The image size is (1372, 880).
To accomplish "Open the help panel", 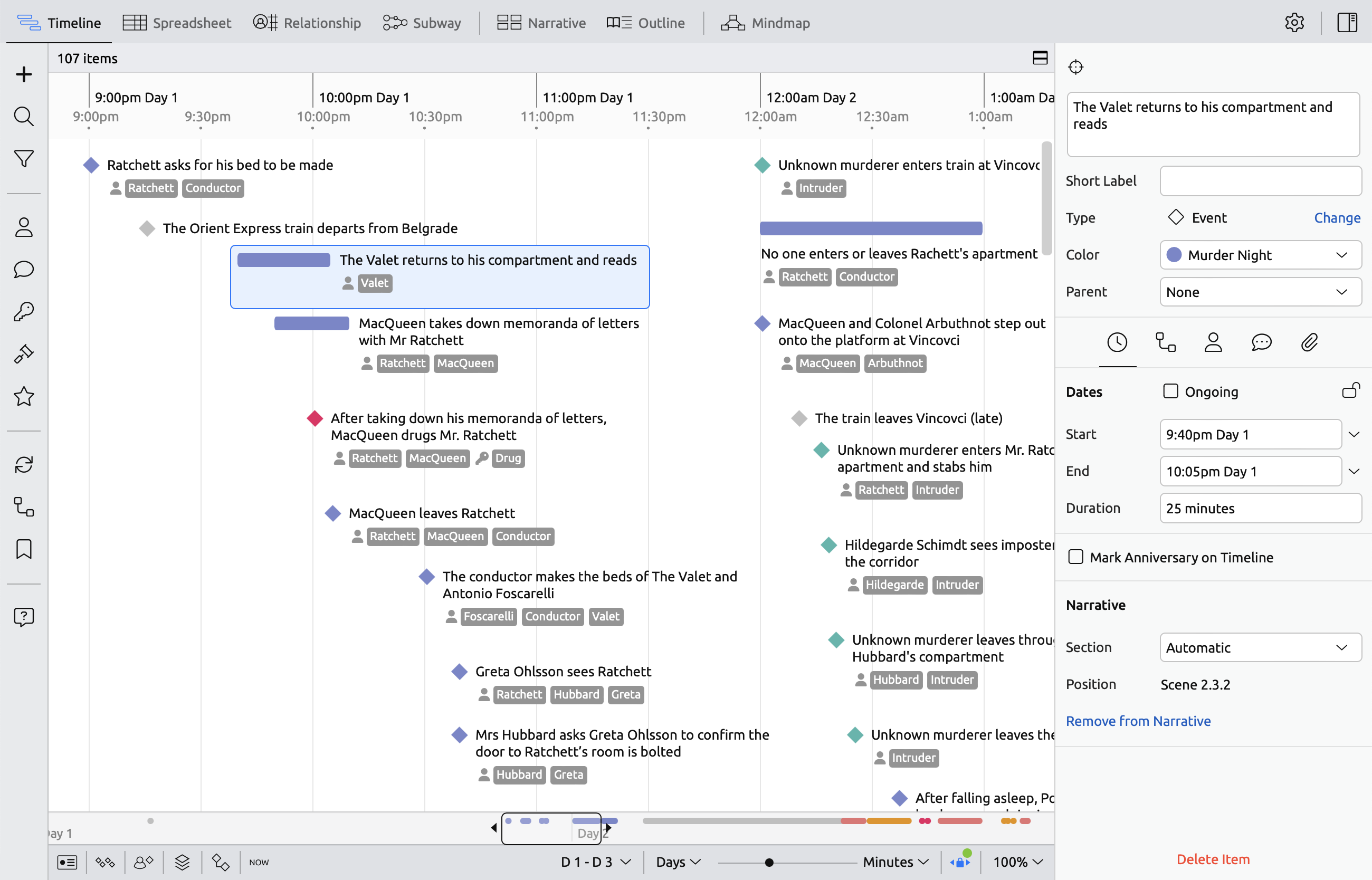I will coord(23,617).
